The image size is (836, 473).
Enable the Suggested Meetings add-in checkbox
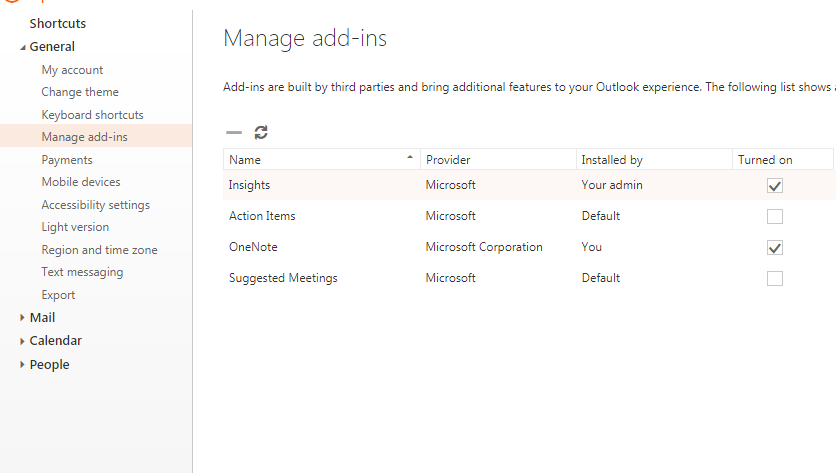click(x=775, y=278)
